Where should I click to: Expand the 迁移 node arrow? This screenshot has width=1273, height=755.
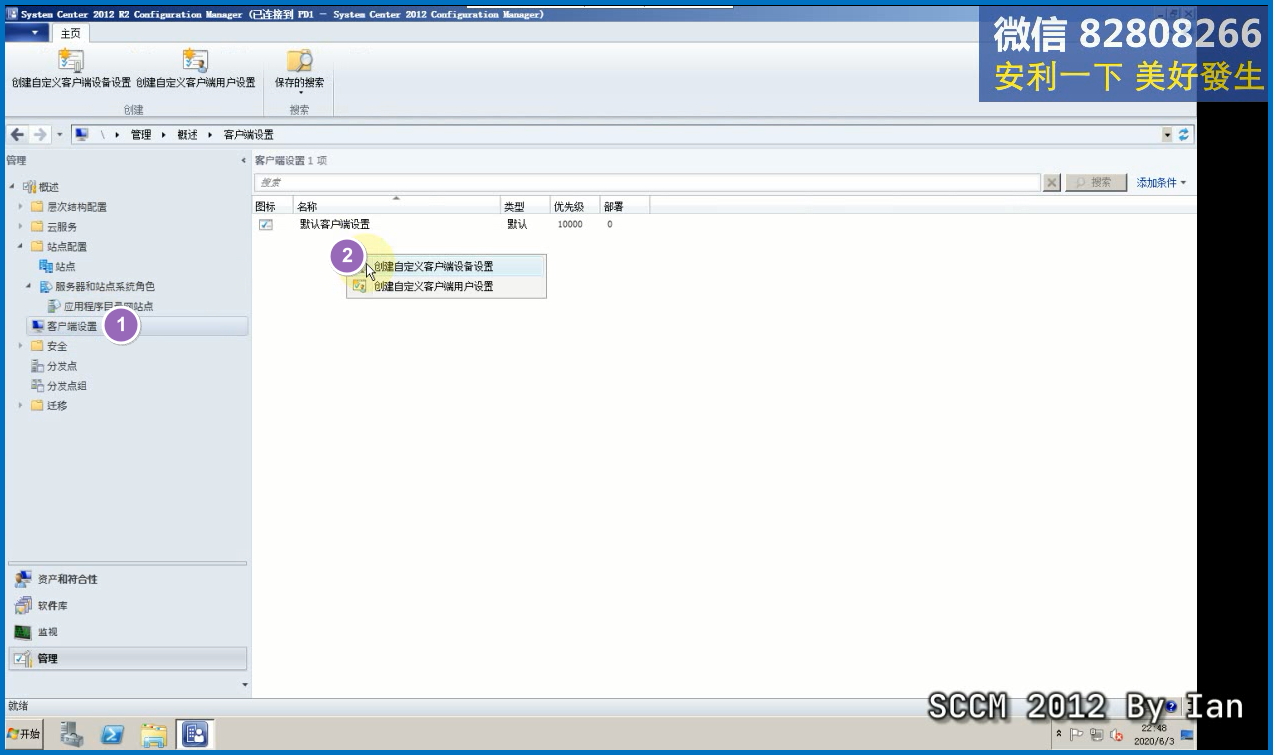point(21,406)
